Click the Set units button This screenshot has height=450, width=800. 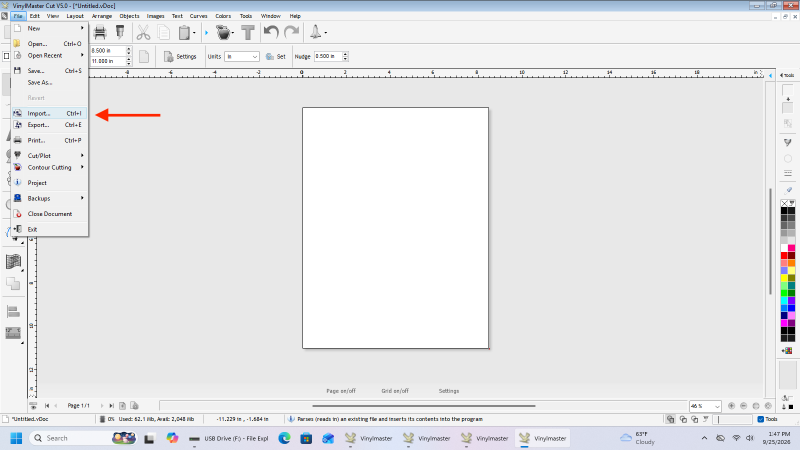click(x=276, y=57)
